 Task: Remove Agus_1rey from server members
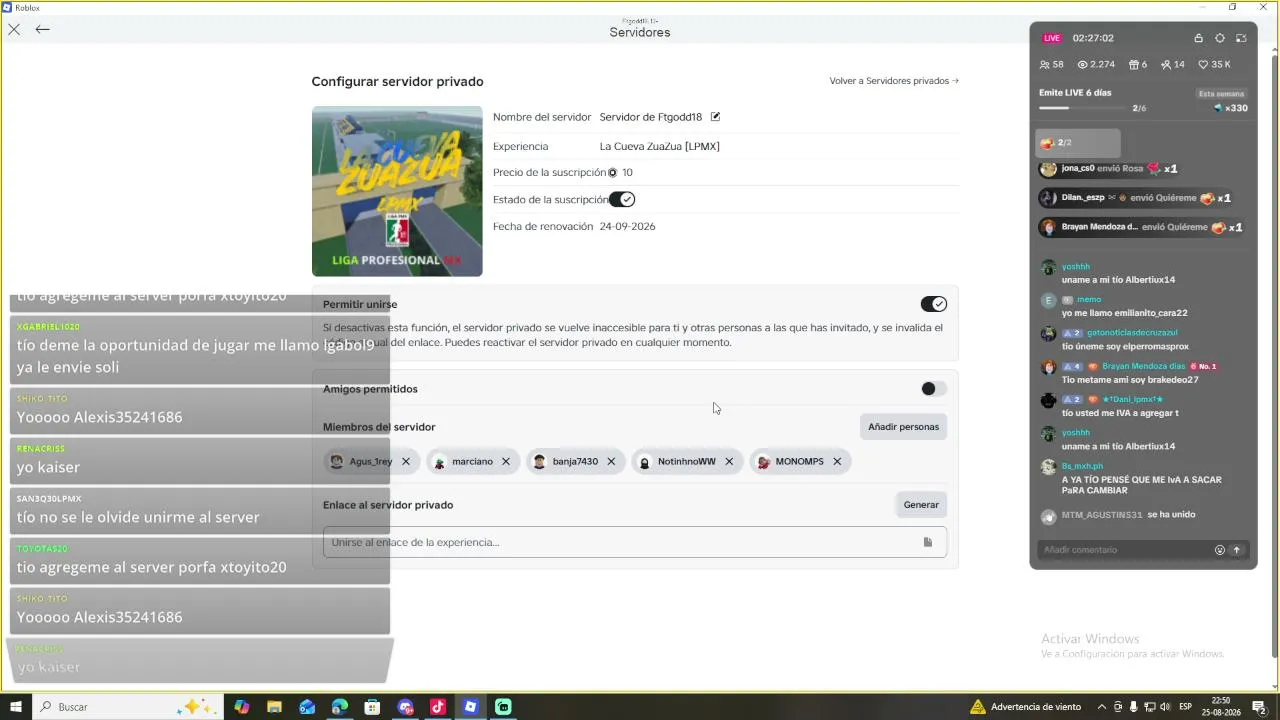tap(406, 461)
